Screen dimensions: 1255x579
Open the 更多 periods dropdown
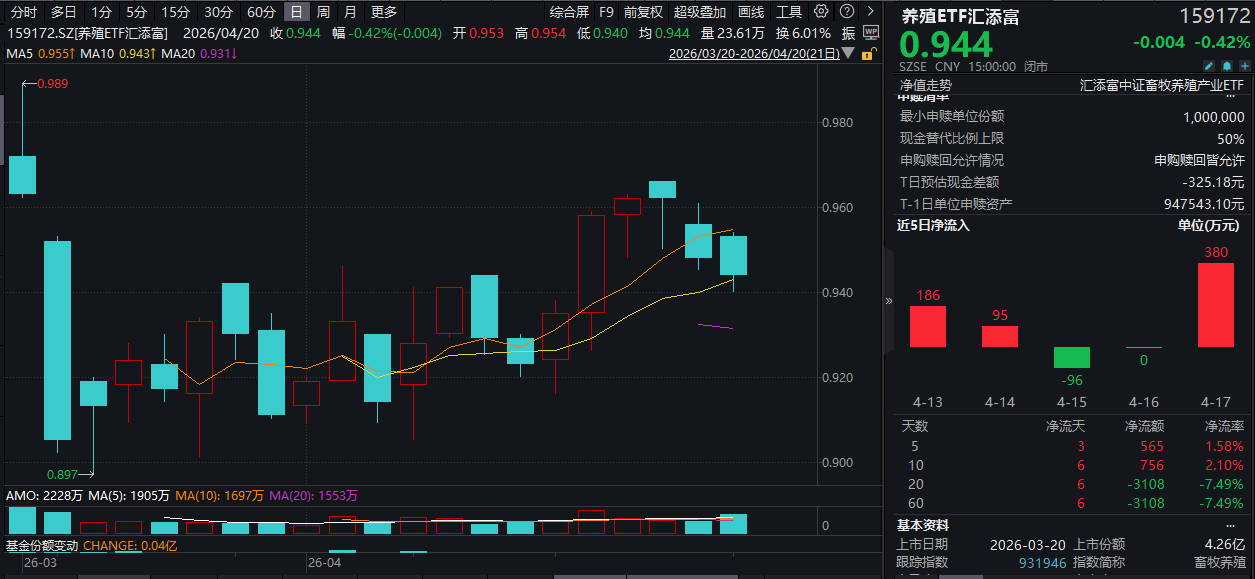382,12
